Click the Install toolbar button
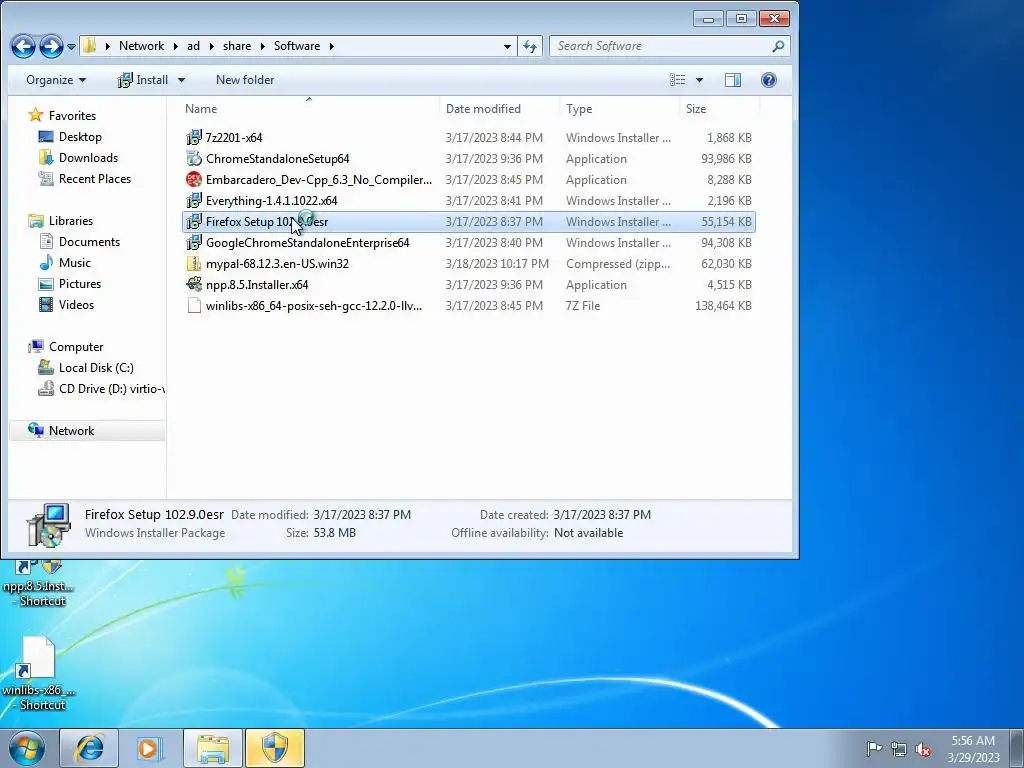 click(143, 80)
